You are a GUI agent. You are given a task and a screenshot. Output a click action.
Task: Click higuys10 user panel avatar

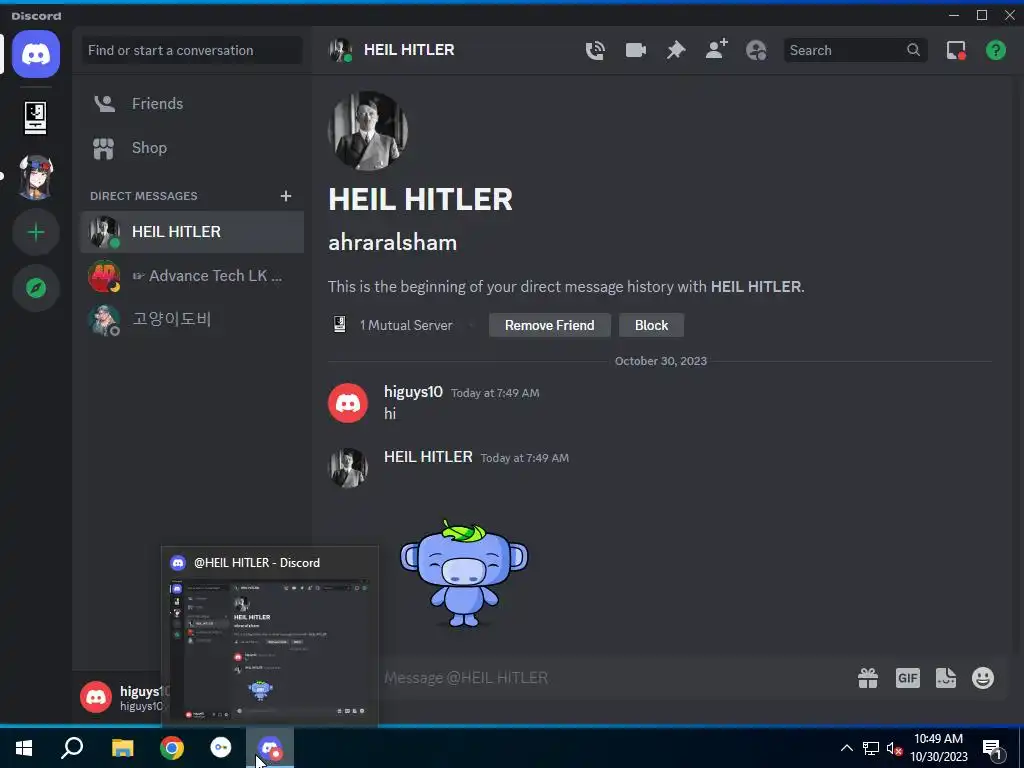pyautogui.click(x=96, y=697)
